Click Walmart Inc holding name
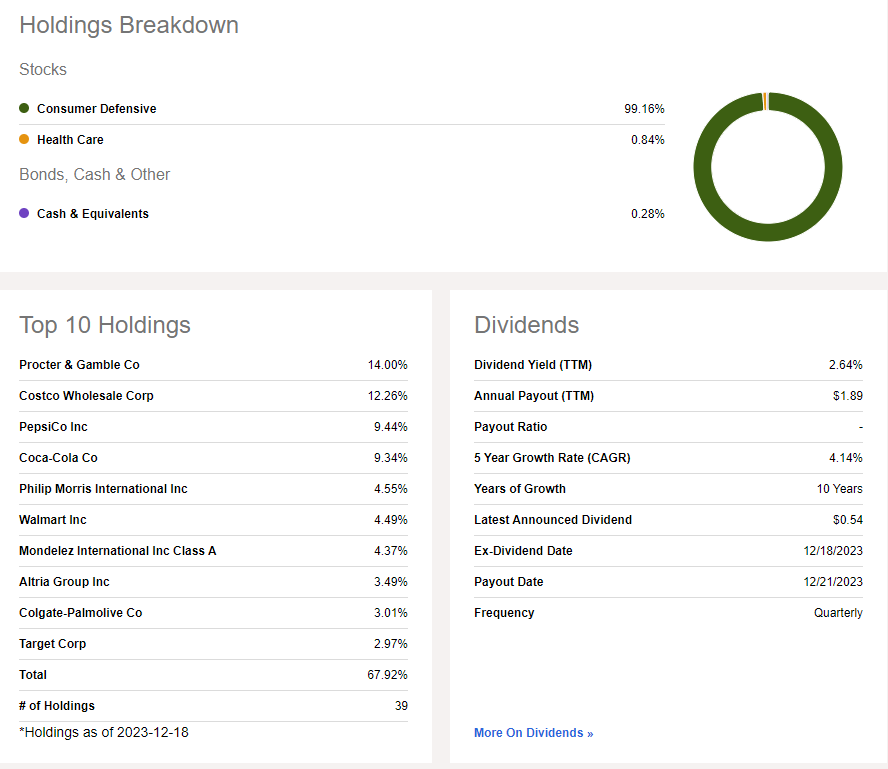Screen dimensions: 888x769 coord(53,520)
